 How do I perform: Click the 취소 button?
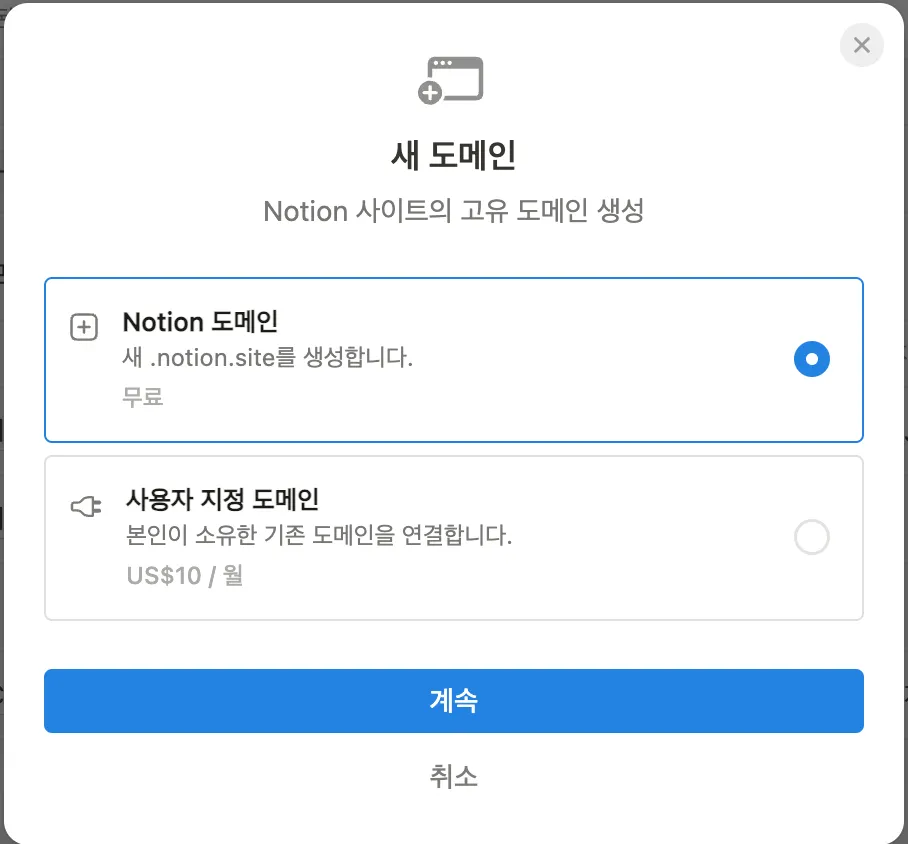tap(453, 776)
